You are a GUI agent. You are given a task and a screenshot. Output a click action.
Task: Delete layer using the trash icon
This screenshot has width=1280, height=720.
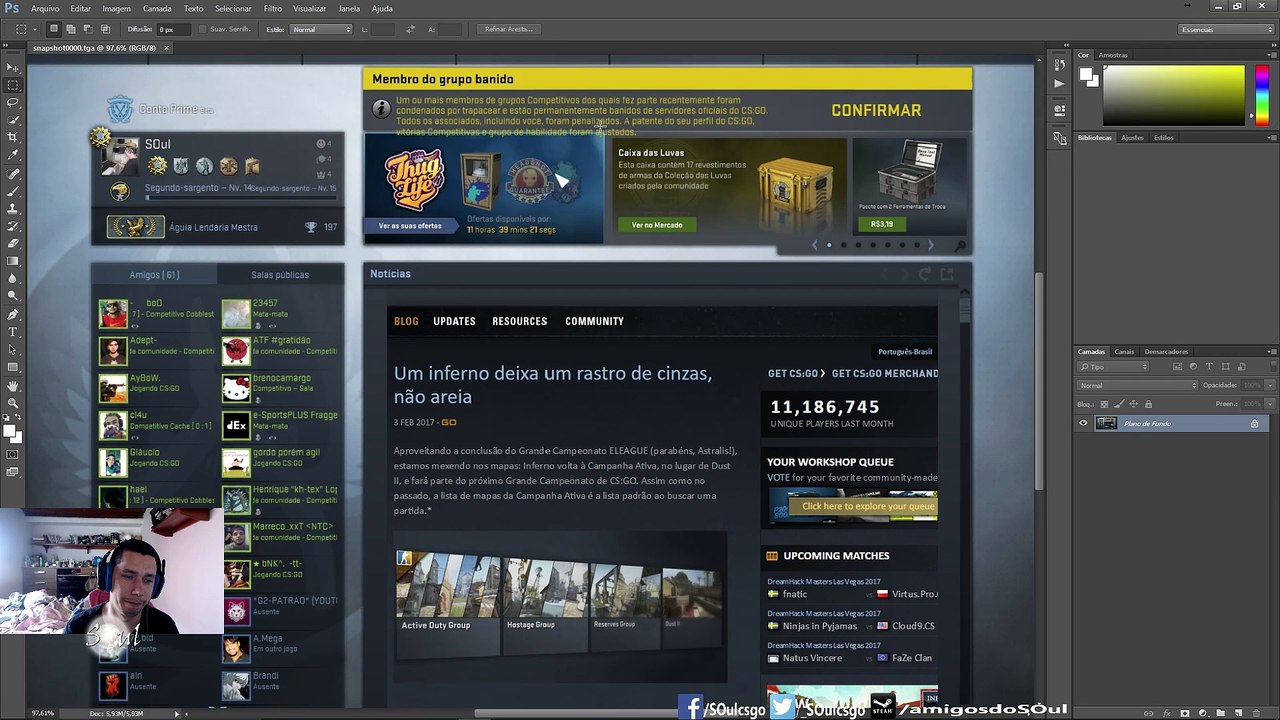tap(1258, 713)
